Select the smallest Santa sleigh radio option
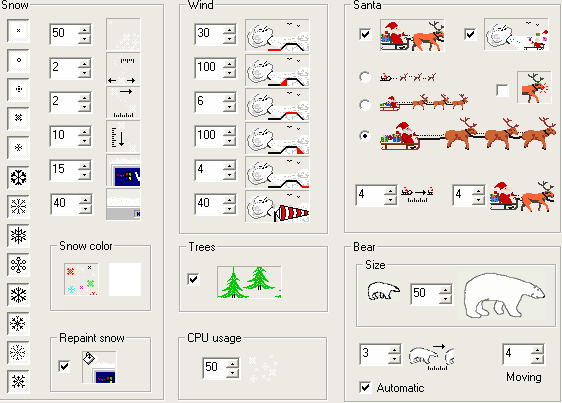This screenshot has width=562, height=403. pos(365,77)
